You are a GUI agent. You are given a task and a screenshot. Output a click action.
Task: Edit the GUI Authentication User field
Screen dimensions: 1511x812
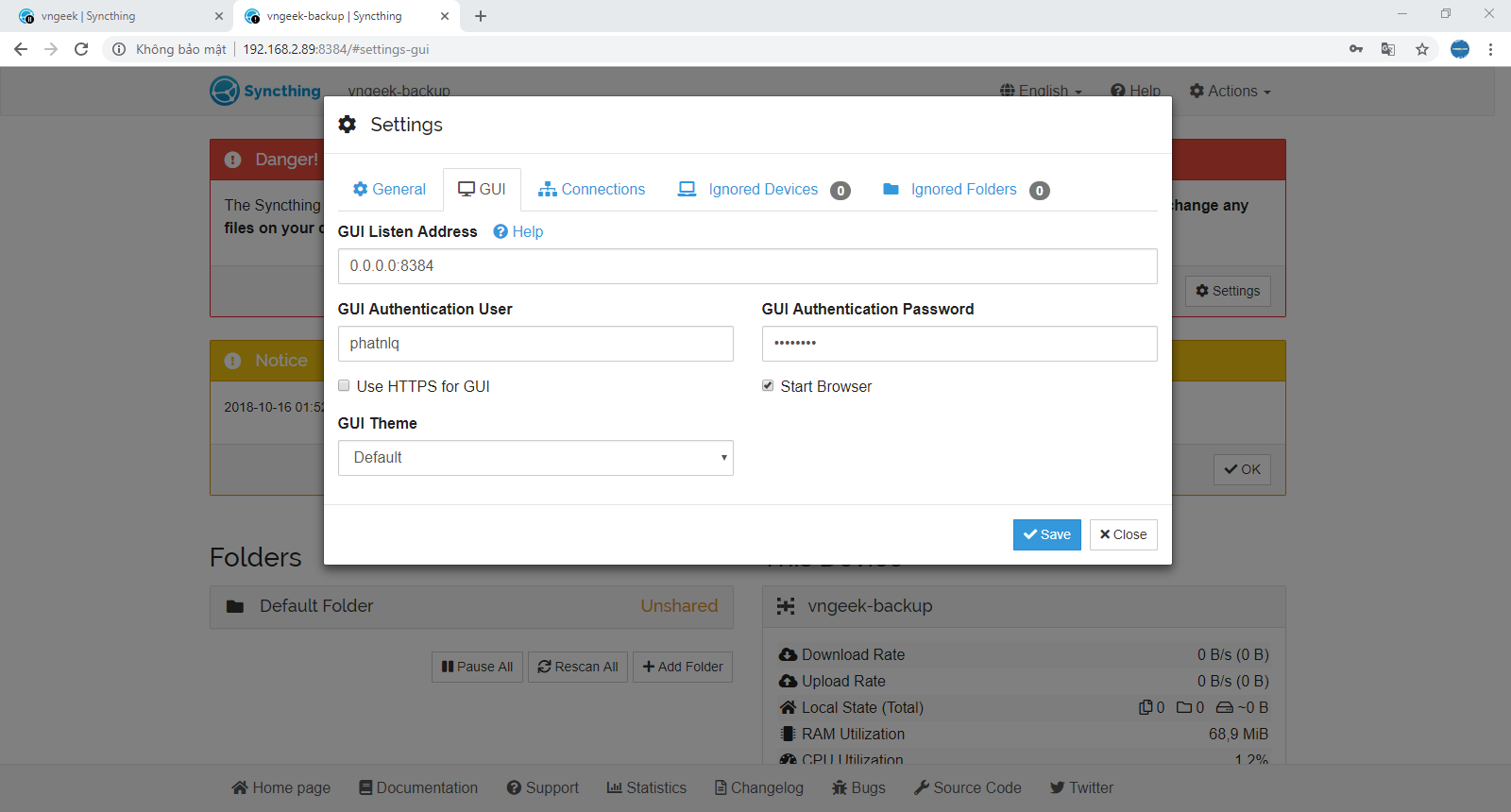tap(535, 344)
